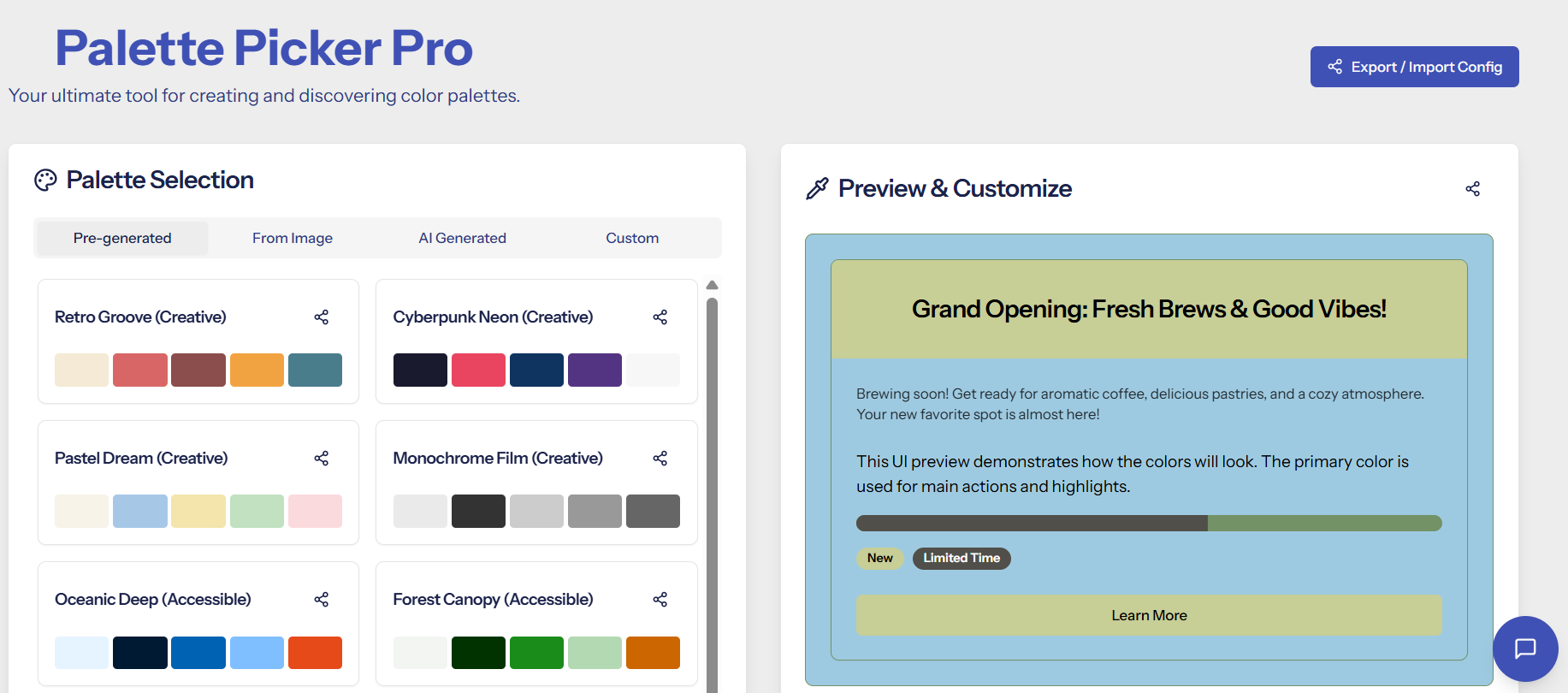Screen dimensions: 1568x693
Task: Pick Pastel Dream pink swatch
Action: [315, 511]
